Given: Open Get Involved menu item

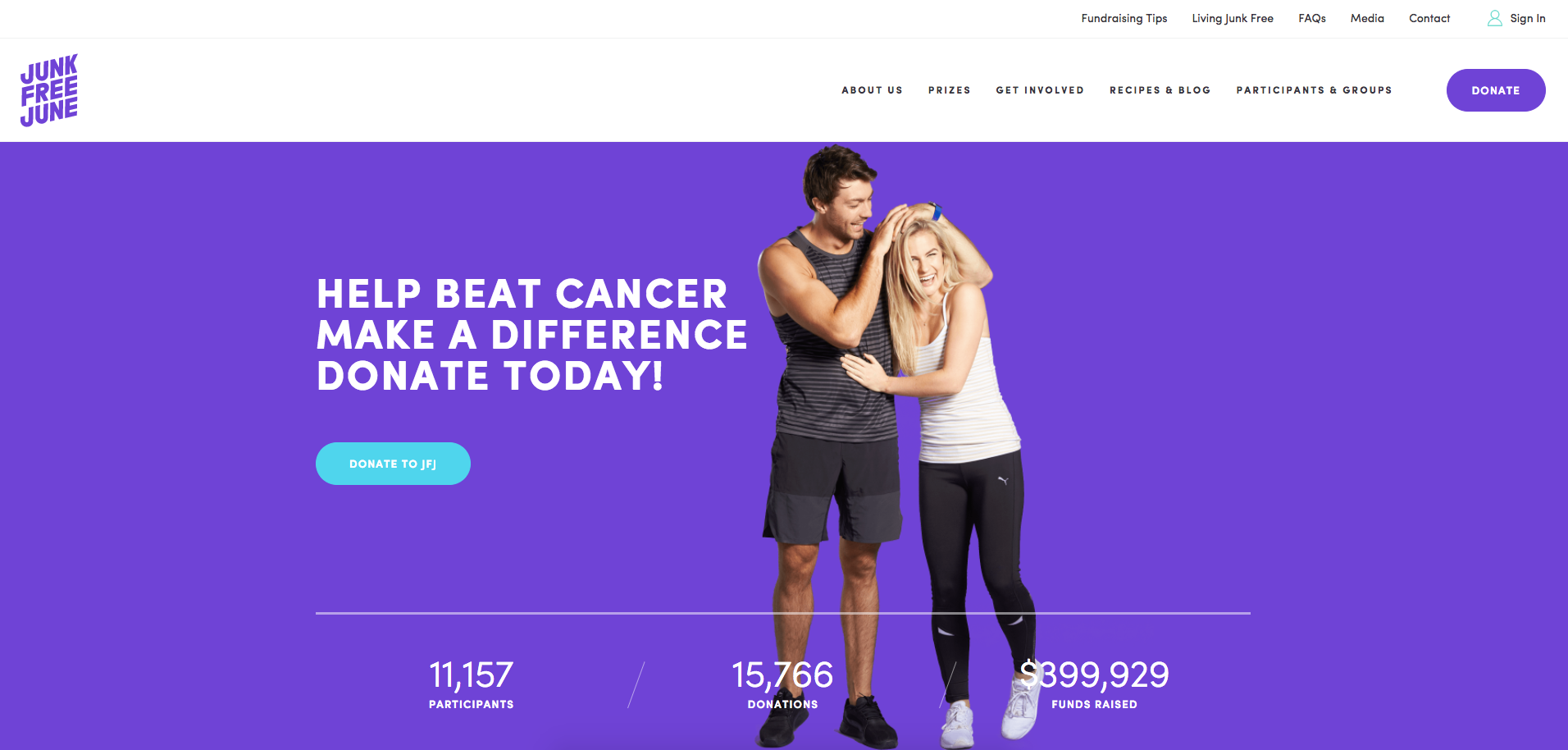Looking at the screenshot, I should tap(1040, 90).
